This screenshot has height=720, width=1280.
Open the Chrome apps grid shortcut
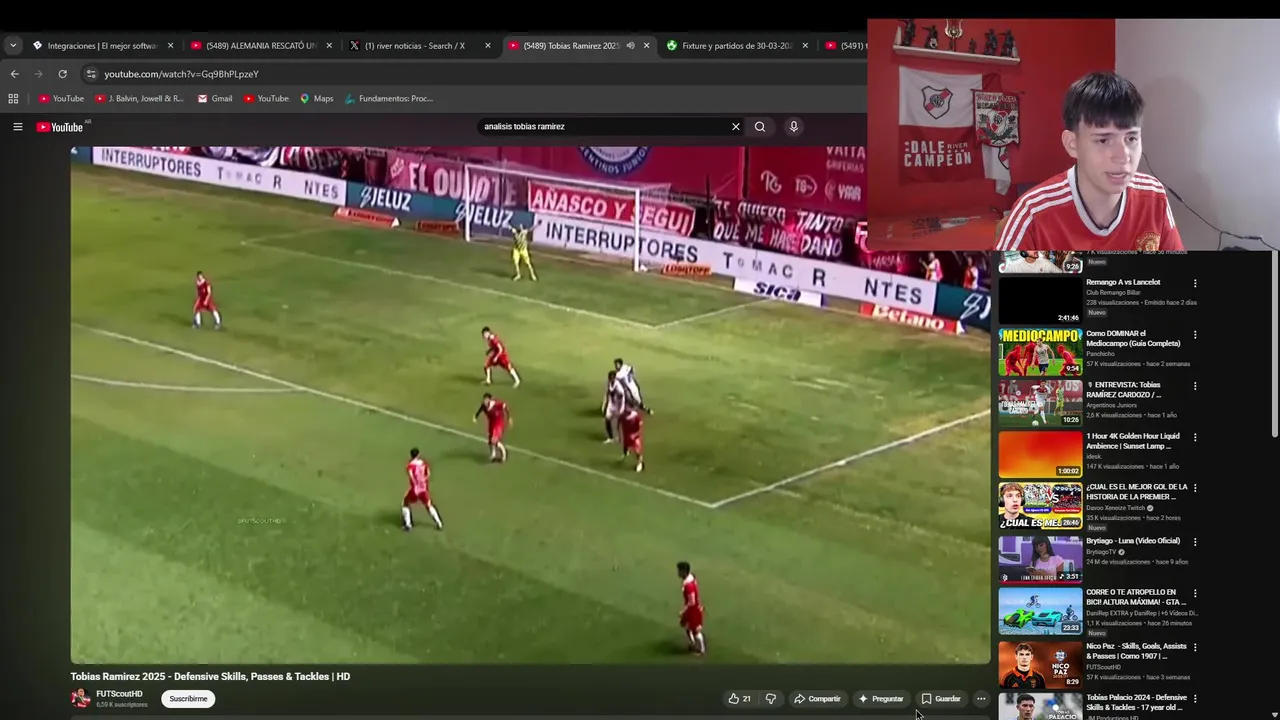(13, 98)
